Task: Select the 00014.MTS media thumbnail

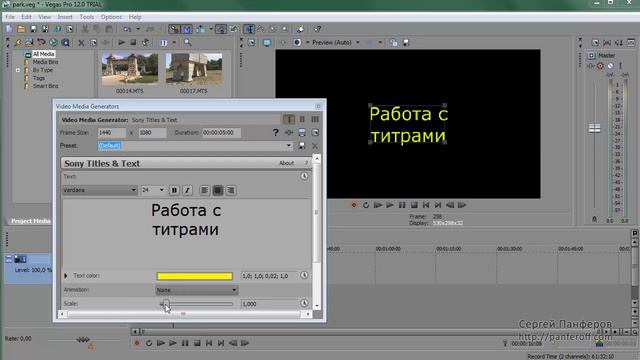Action: [130, 69]
